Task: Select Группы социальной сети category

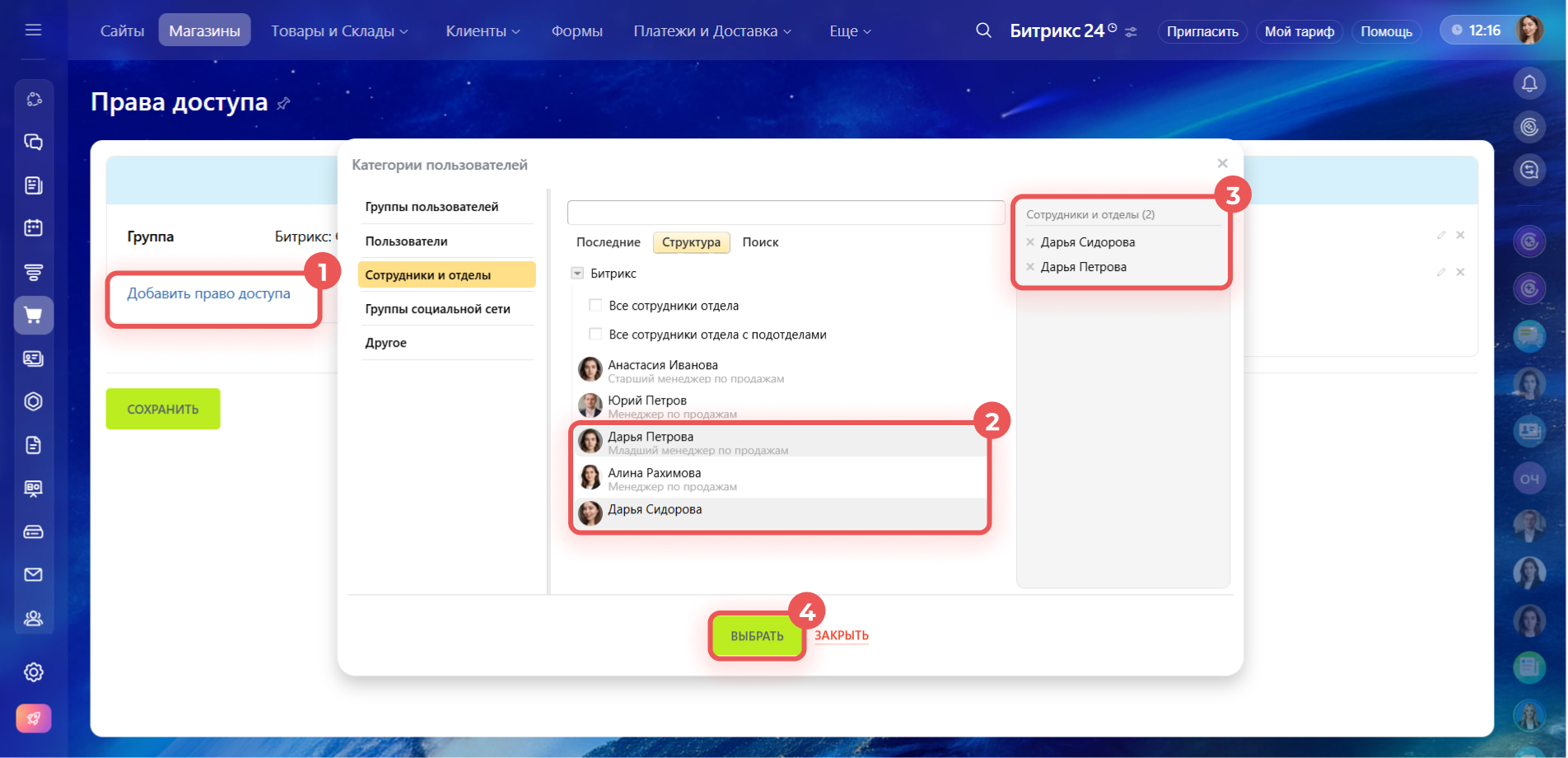Action: point(437,309)
